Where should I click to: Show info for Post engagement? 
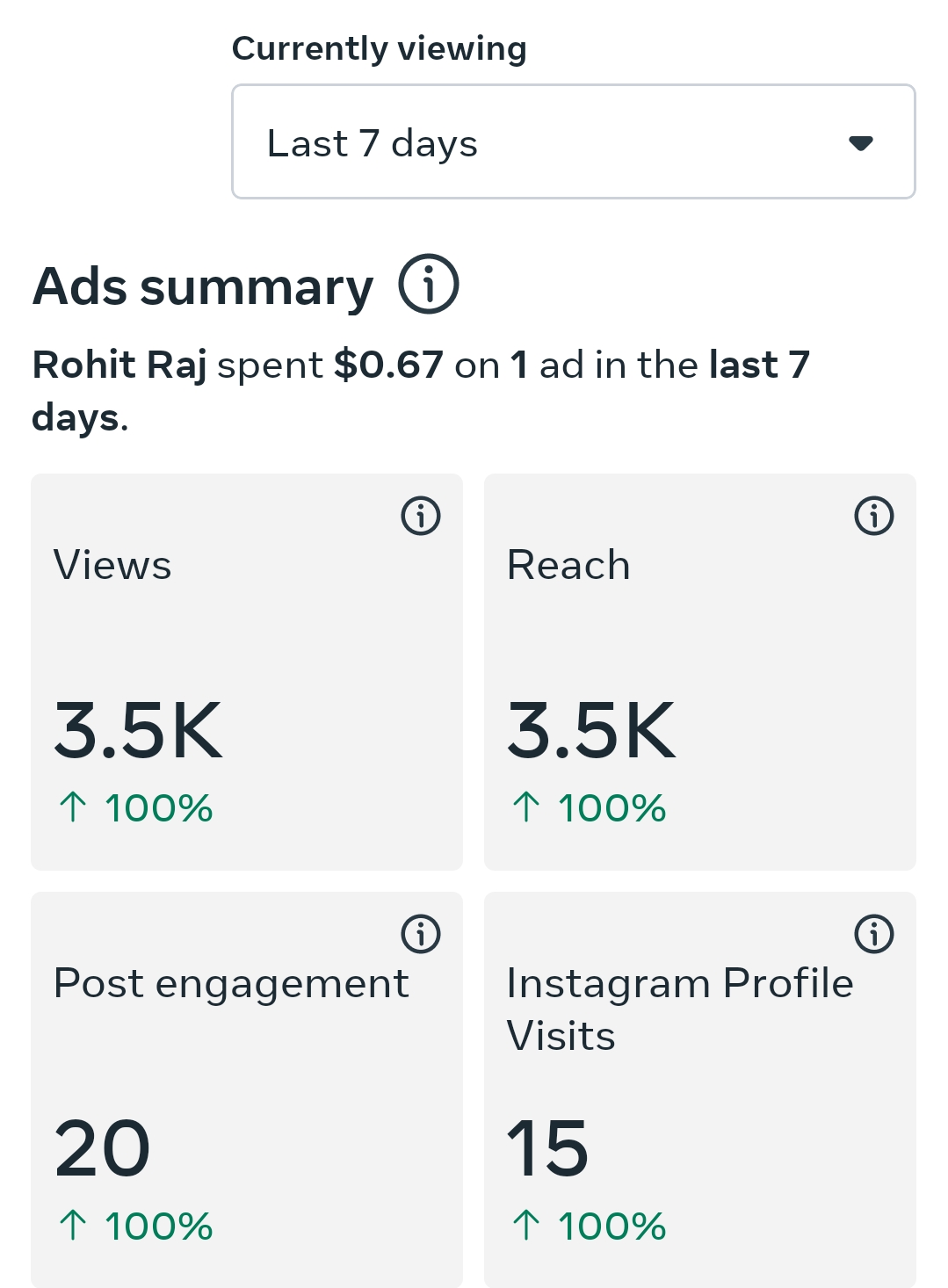pos(421,934)
